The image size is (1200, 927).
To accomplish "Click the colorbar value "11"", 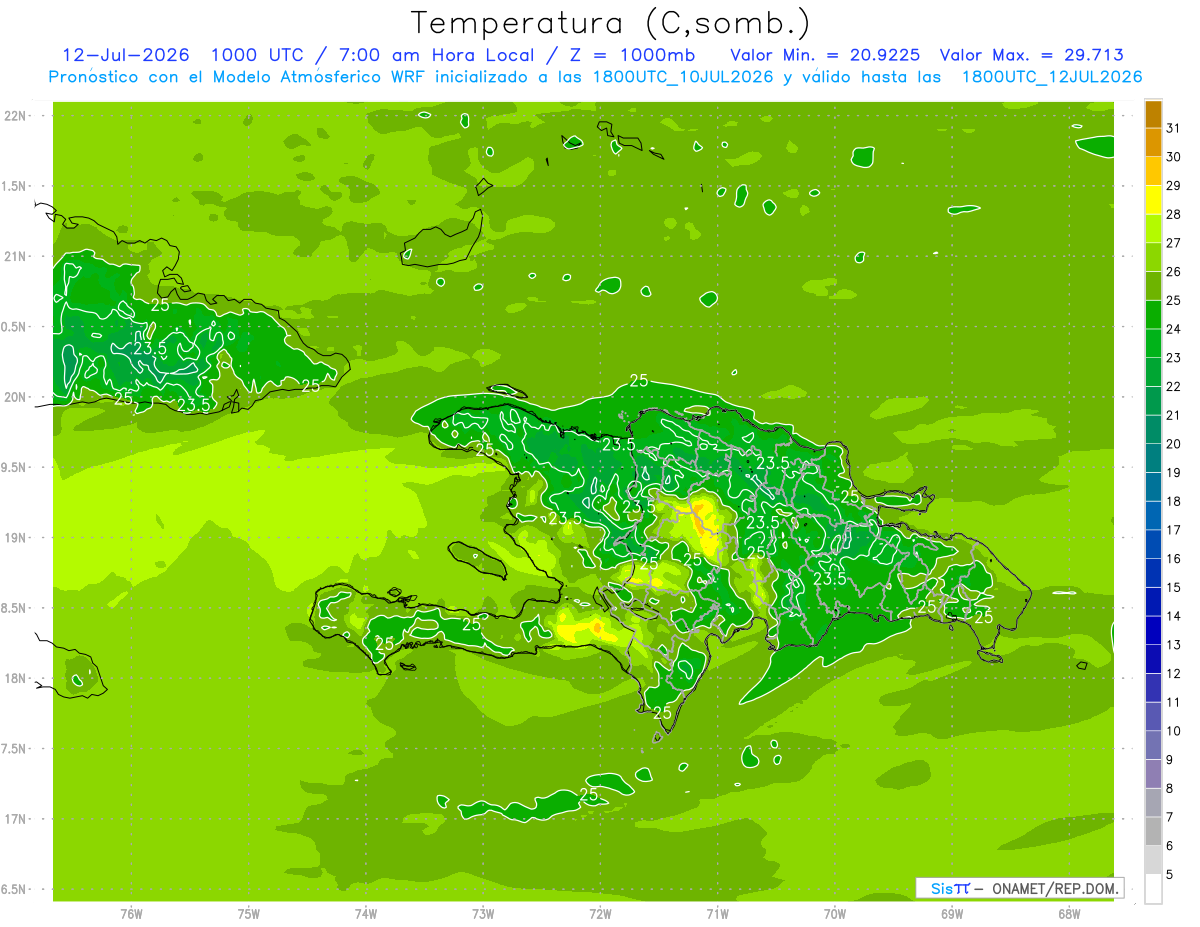I will pyautogui.click(x=1173, y=702).
